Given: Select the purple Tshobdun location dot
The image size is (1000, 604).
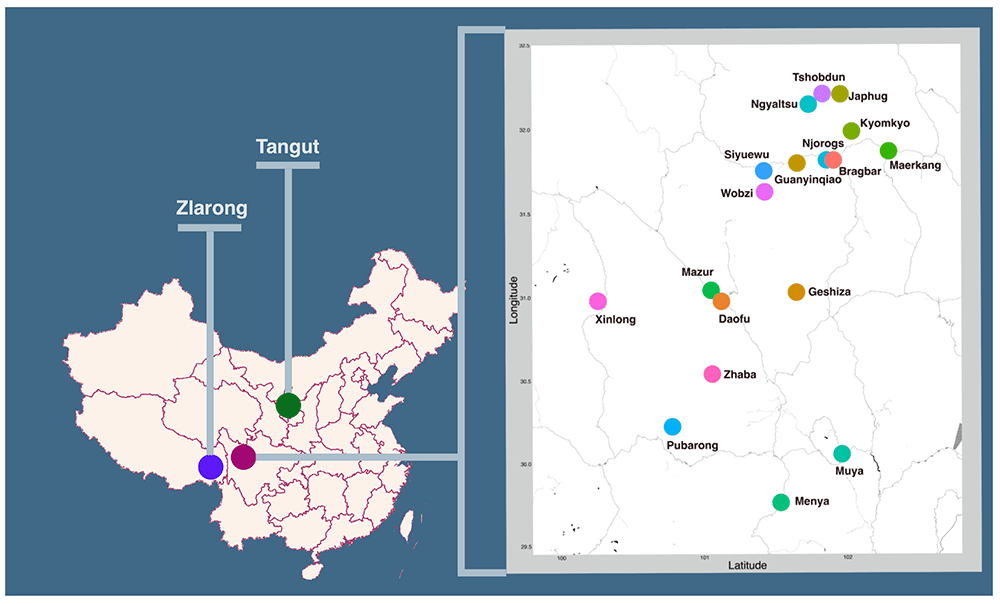Looking at the screenshot, I should click(x=822, y=93).
